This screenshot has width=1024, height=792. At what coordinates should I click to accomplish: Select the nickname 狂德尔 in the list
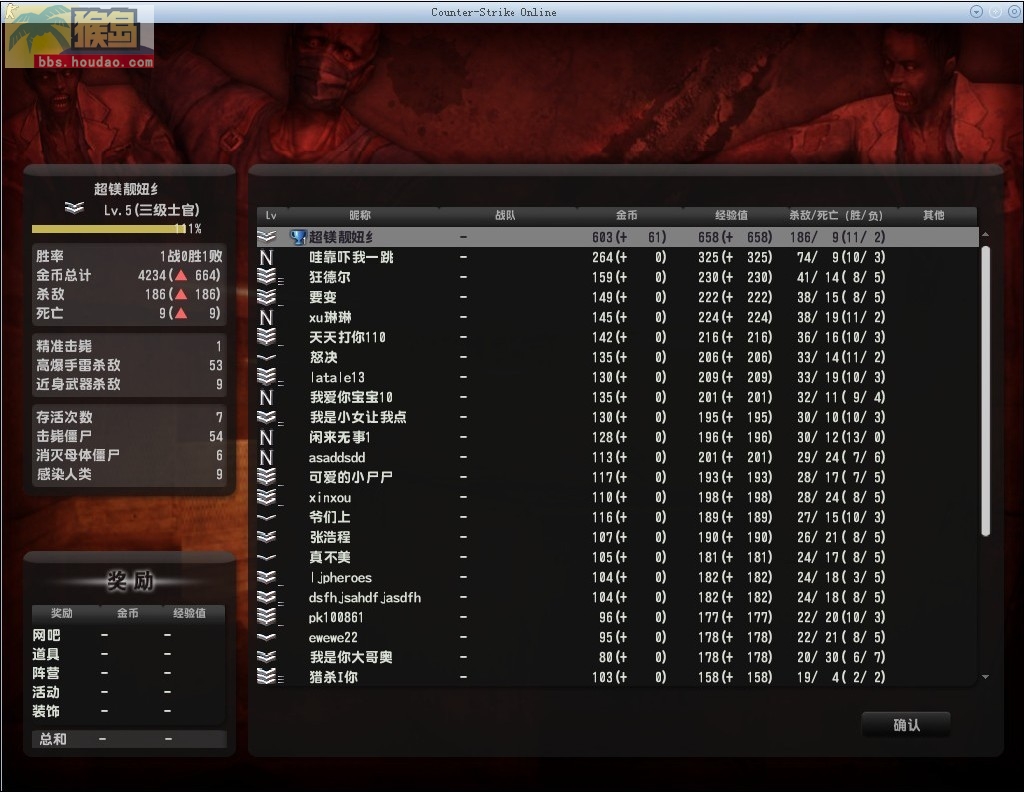pos(330,277)
